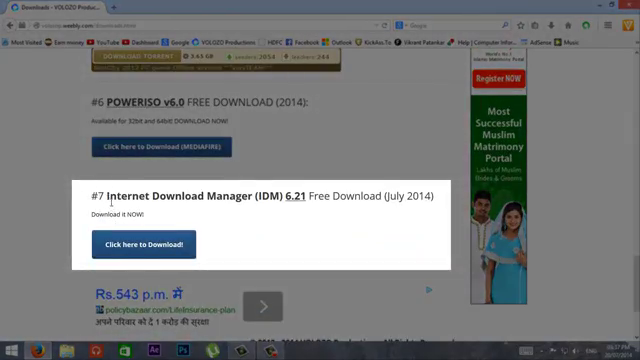
Task: Go to the Firefox Home page icon
Action: click(x=568, y=25)
